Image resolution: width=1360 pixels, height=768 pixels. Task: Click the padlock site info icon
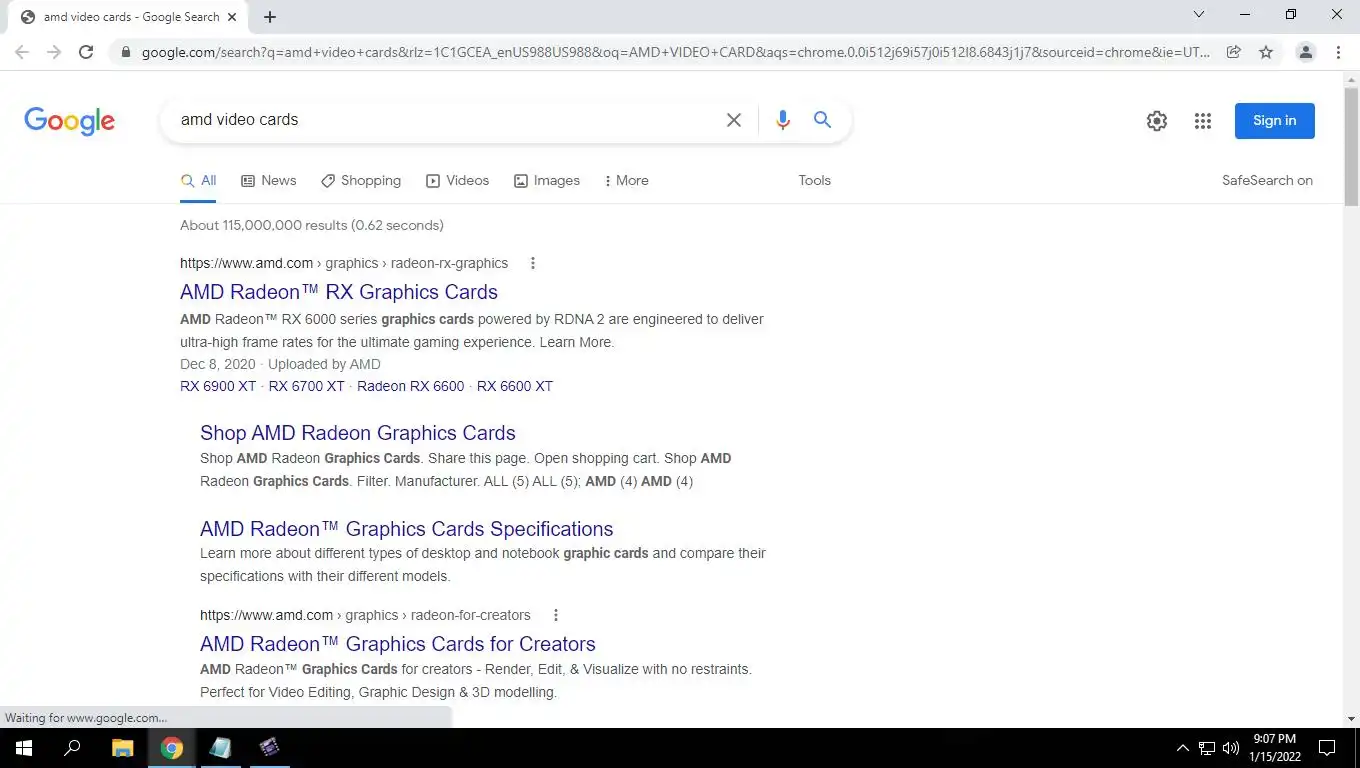pyautogui.click(x=125, y=52)
